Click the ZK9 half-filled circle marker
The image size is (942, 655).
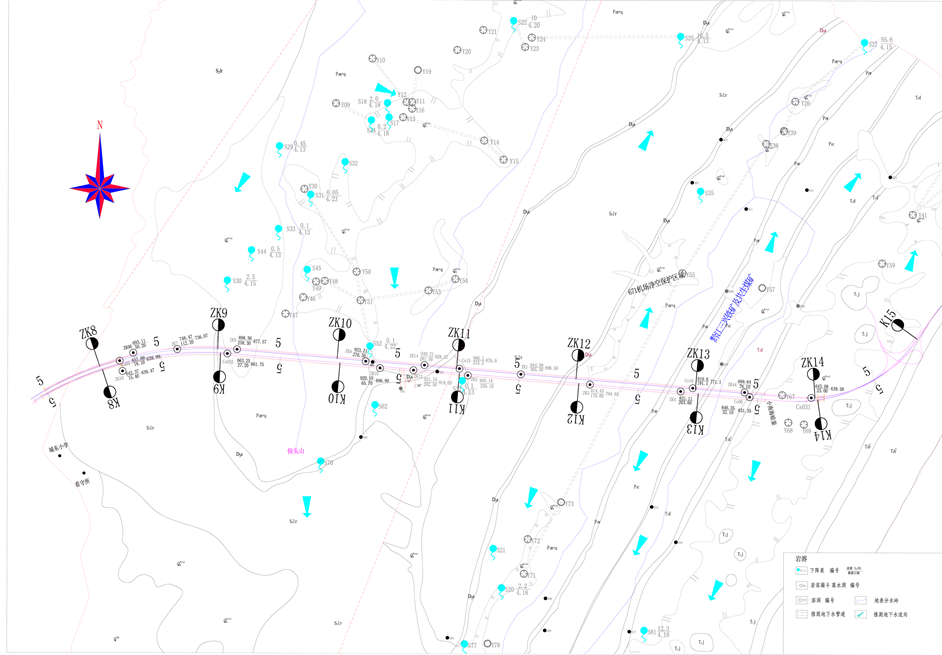(x=219, y=325)
